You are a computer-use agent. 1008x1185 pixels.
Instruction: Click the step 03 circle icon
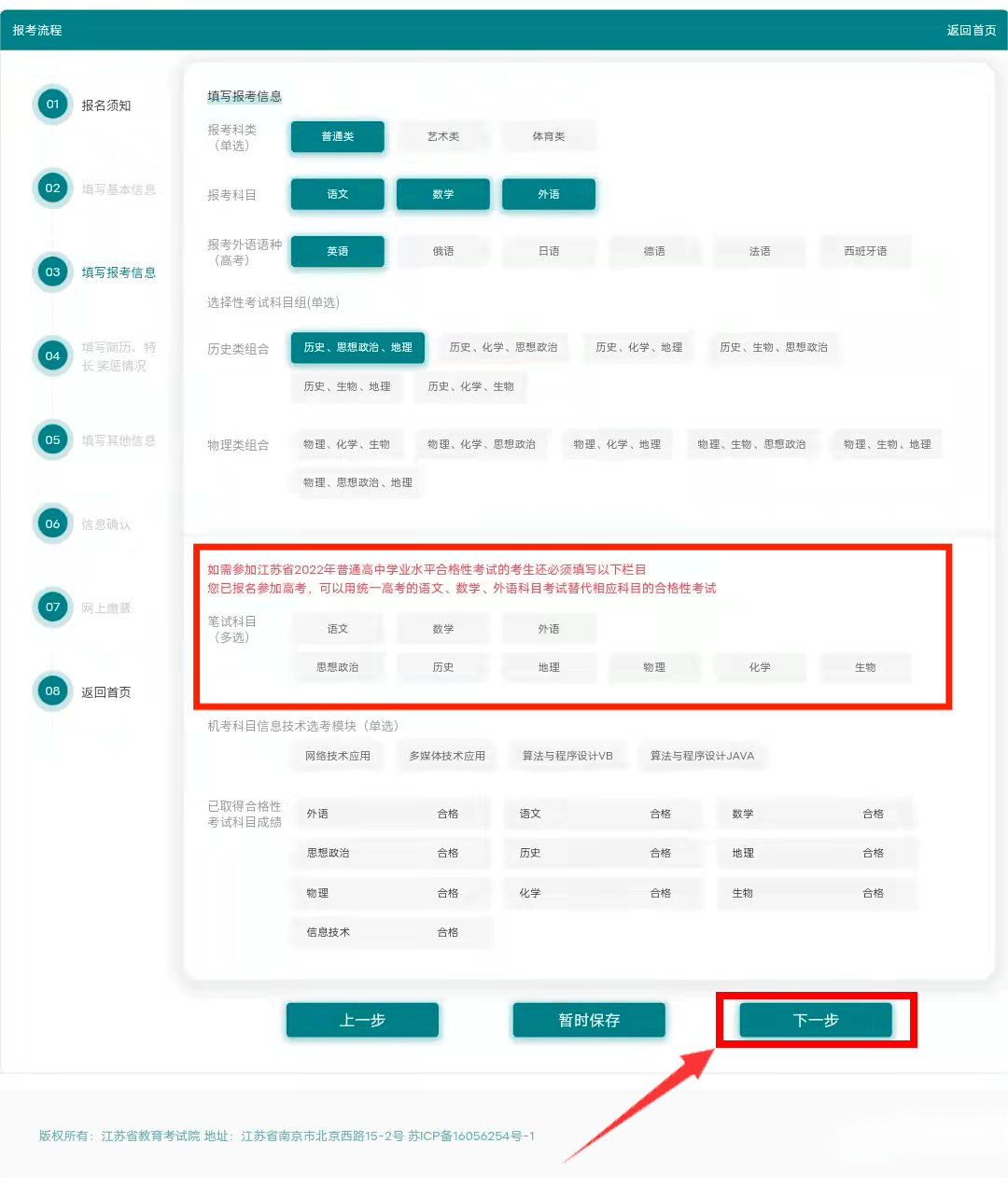click(x=52, y=272)
